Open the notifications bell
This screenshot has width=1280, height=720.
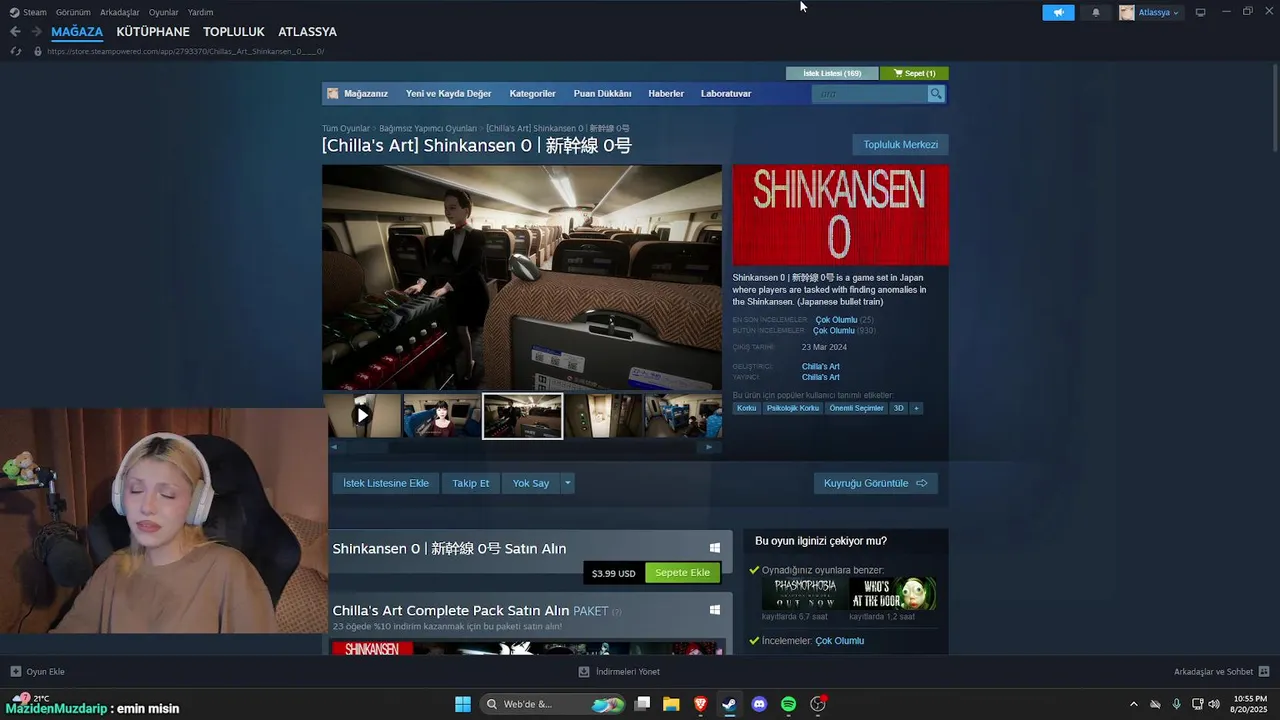(x=1096, y=13)
